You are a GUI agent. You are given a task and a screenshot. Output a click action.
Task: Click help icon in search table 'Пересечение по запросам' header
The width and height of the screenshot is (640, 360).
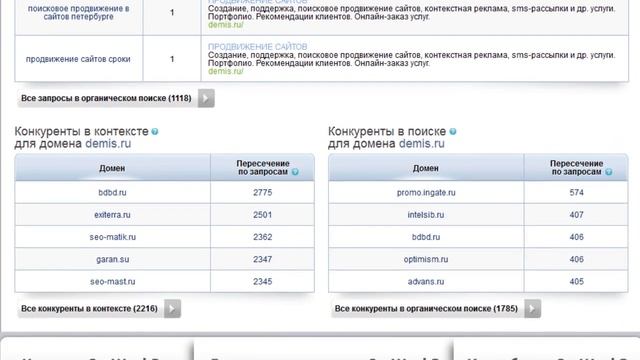609,172
